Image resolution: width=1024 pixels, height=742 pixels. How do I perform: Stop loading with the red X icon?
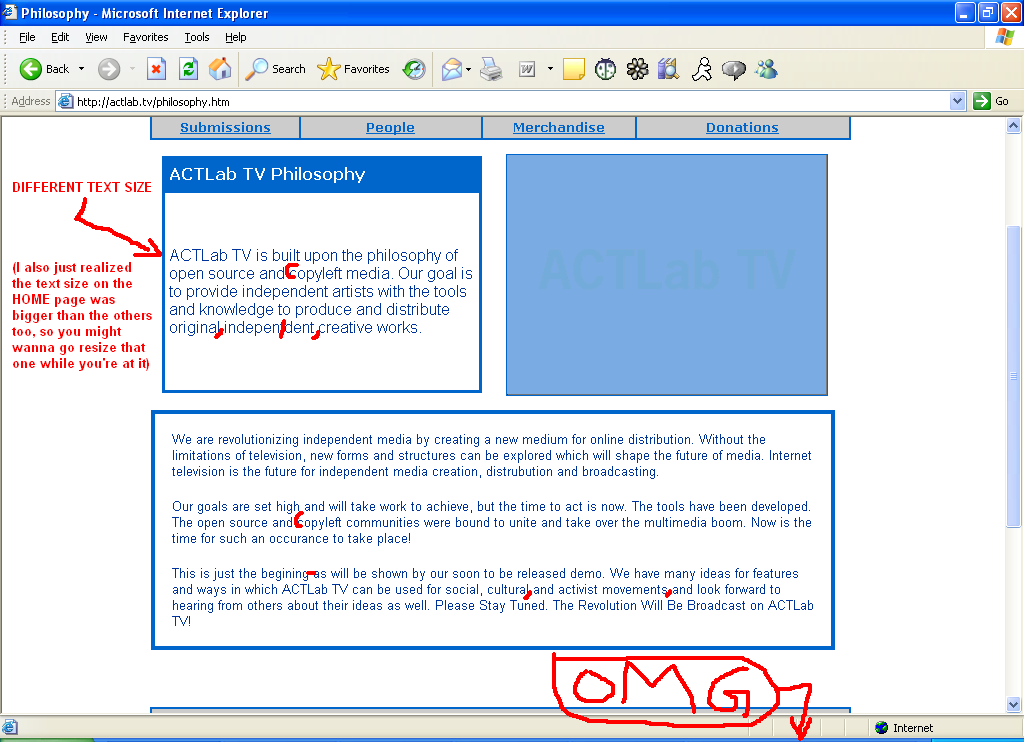tap(156, 69)
